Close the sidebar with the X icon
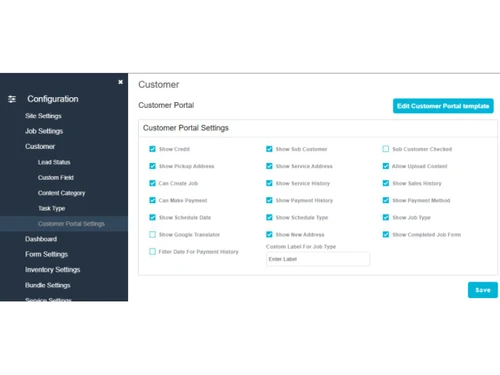The height and width of the screenshot is (375, 500). tap(120, 82)
